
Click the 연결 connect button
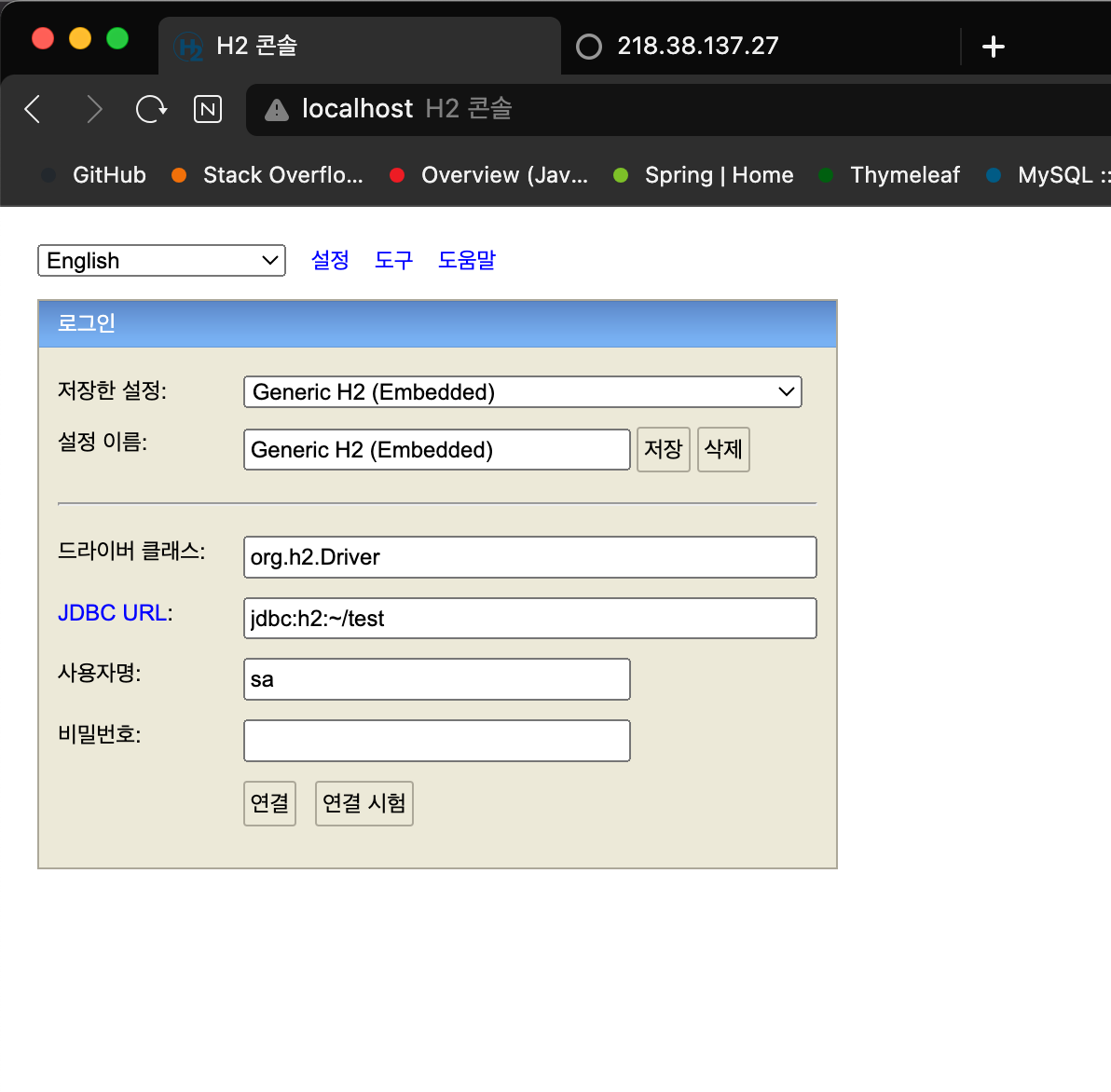click(270, 803)
